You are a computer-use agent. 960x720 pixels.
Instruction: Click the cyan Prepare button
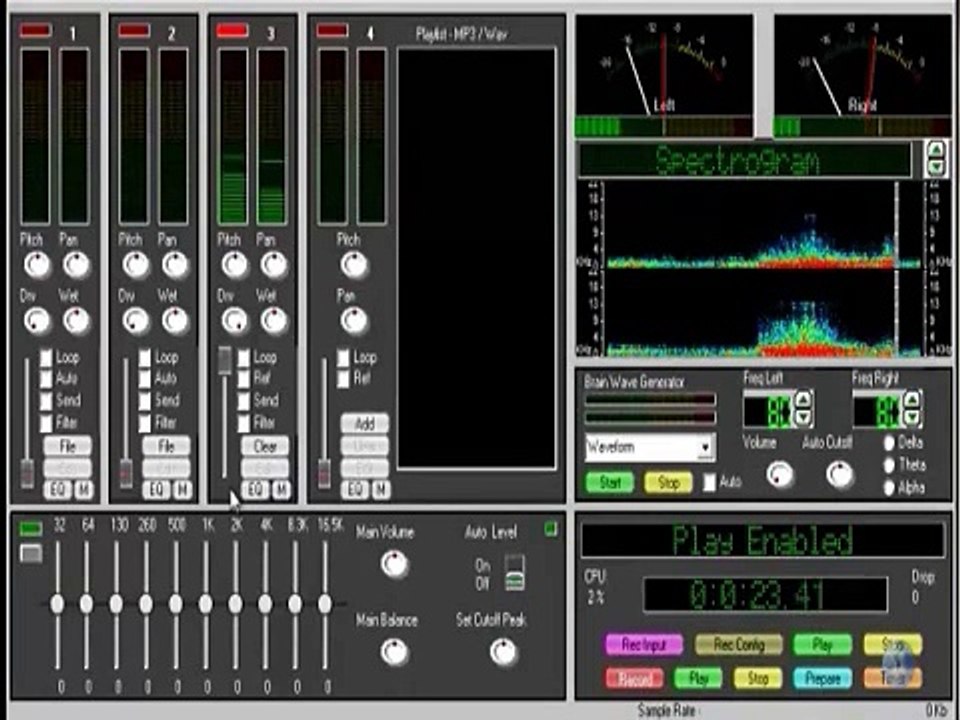tap(823, 678)
